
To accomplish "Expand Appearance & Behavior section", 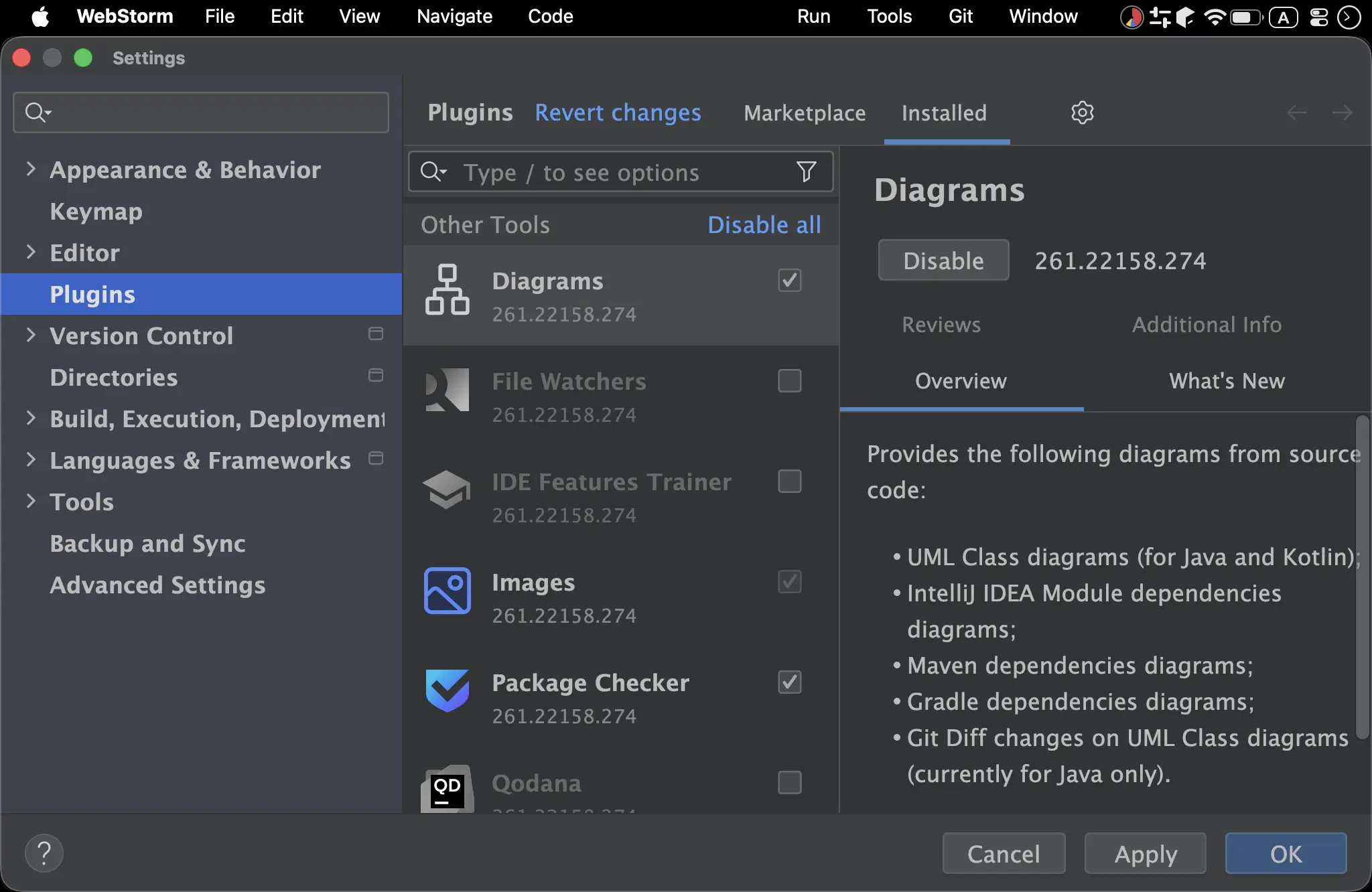I will click(x=31, y=169).
